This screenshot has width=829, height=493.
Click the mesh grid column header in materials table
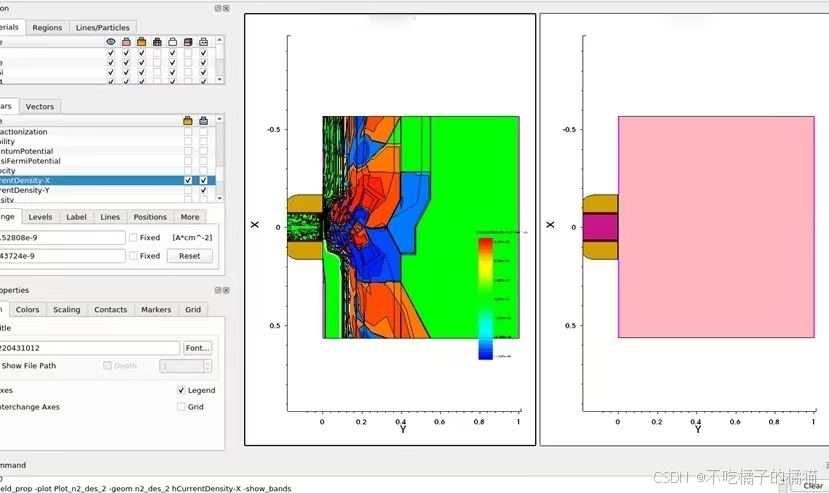click(x=157, y=41)
